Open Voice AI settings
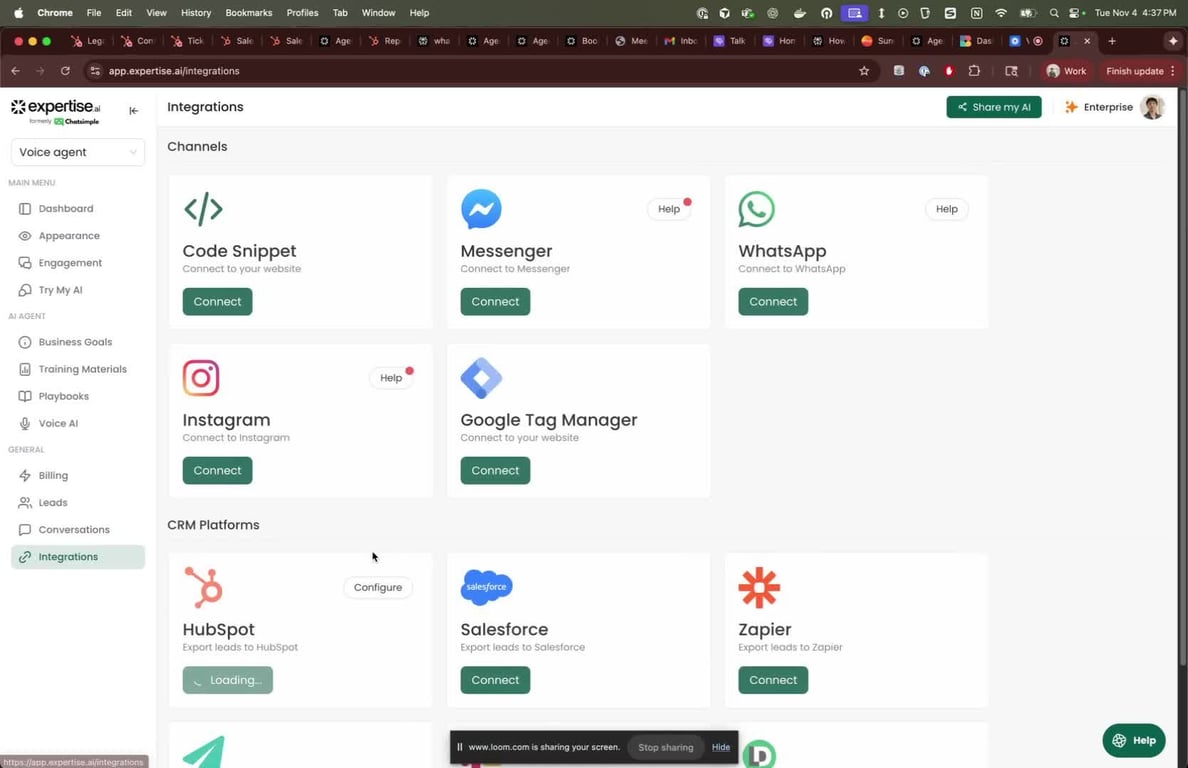Viewport: 1188px width, 768px height. tap(58, 423)
